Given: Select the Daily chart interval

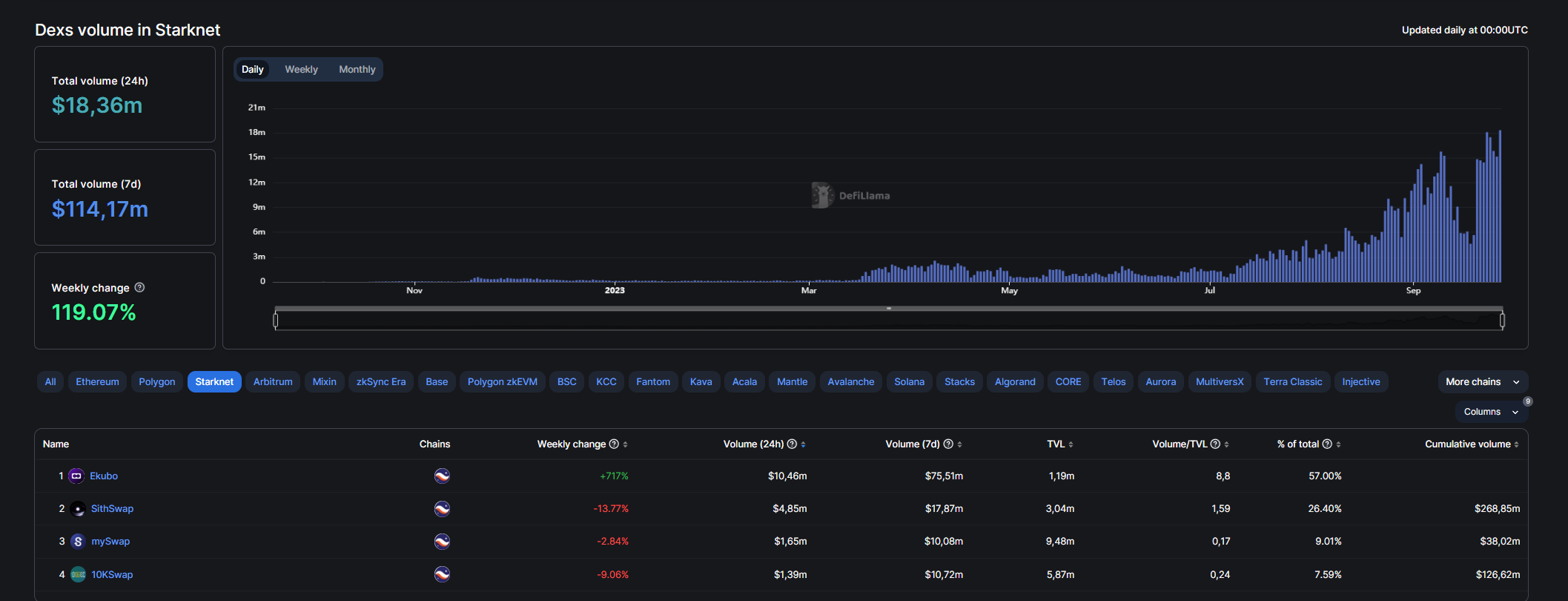Looking at the screenshot, I should point(253,69).
